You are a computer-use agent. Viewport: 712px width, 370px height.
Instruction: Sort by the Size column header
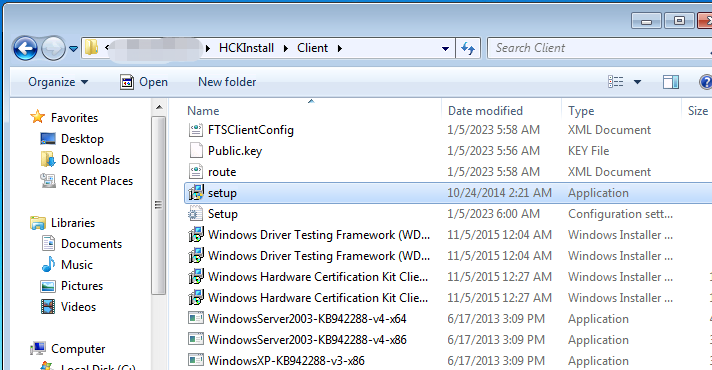click(x=697, y=111)
